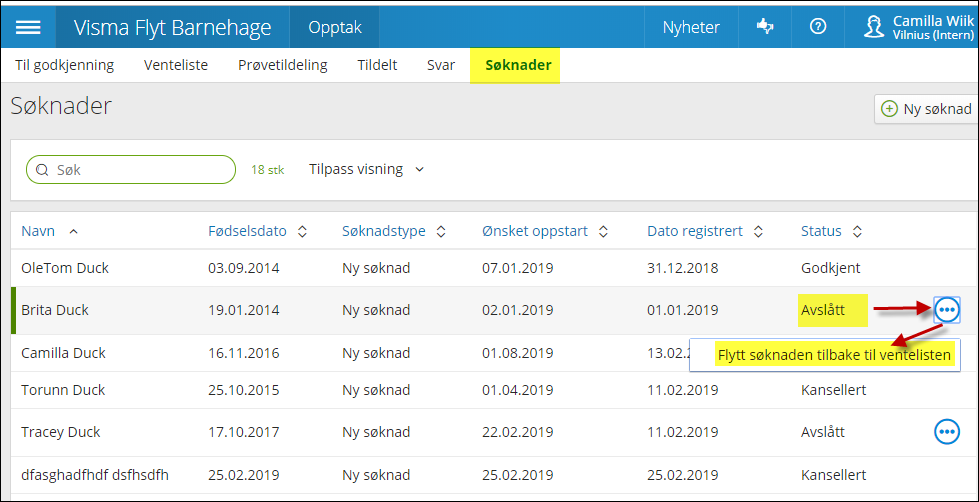Image resolution: width=979 pixels, height=502 pixels.
Task: Click the Søknadstype column header
Action: pyautogui.click(x=384, y=231)
